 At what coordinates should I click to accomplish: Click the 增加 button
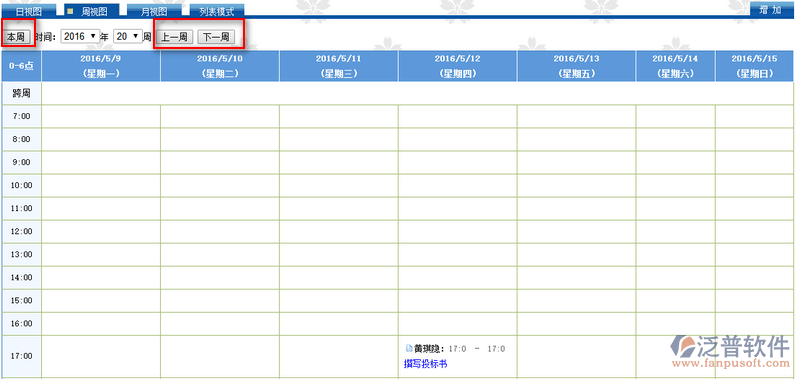tap(770, 10)
